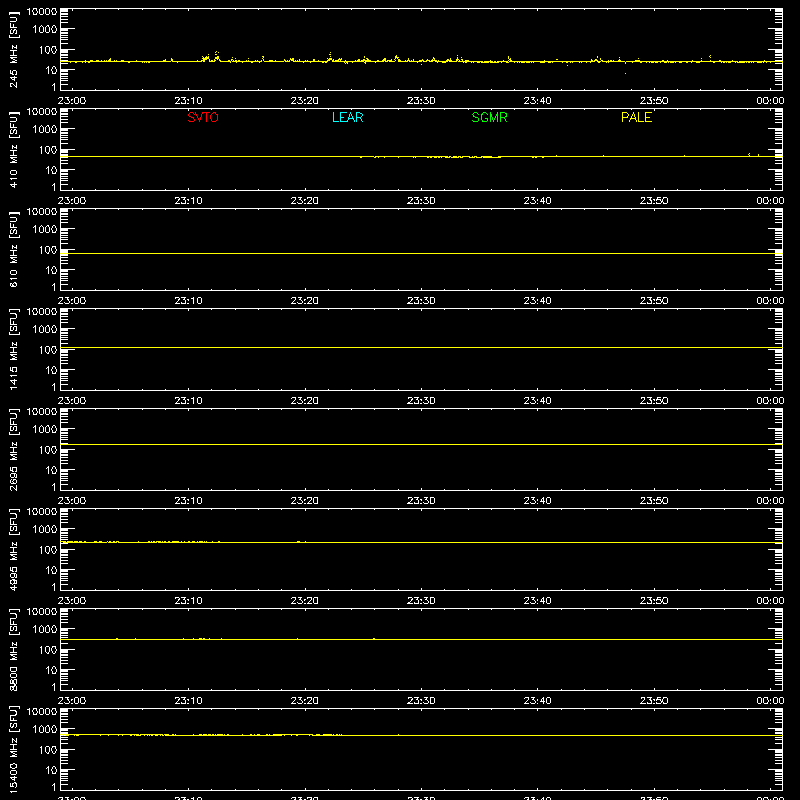Click the yellow PALE station label
Viewport: 800px width, 800px height.
(636, 117)
